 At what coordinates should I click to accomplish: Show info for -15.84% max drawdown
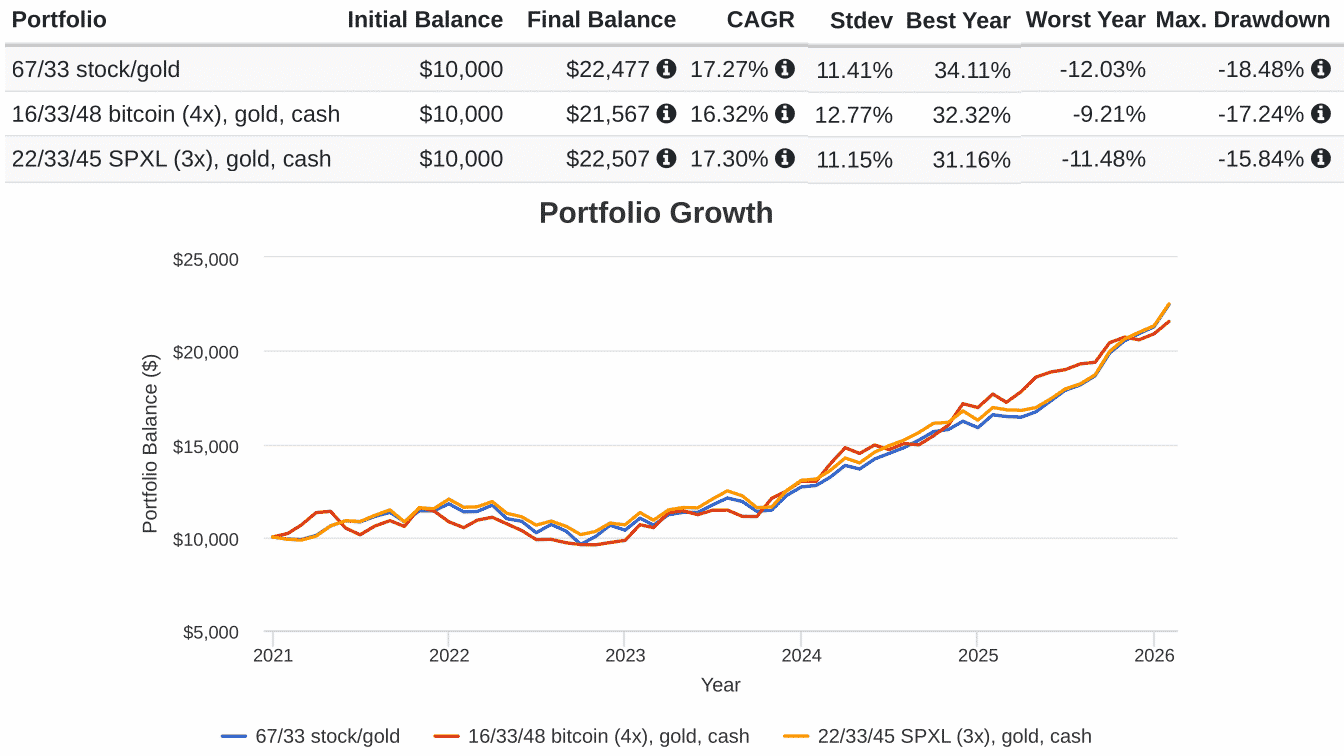point(1320,158)
